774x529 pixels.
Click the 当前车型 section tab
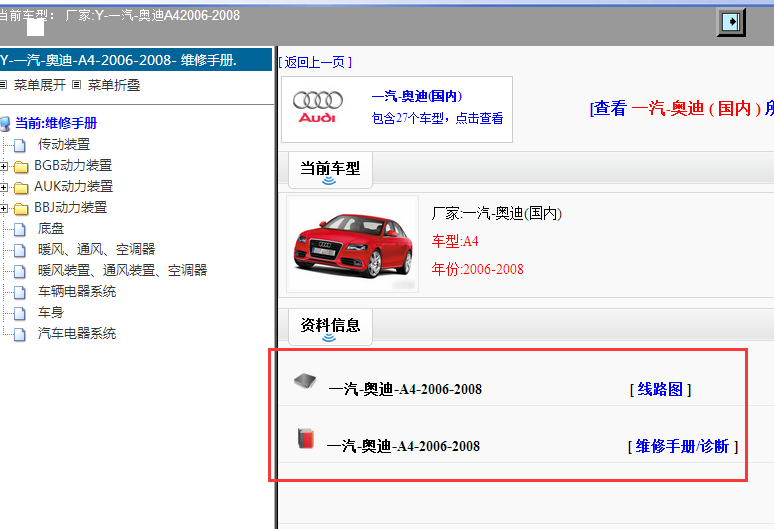point(330,170)
